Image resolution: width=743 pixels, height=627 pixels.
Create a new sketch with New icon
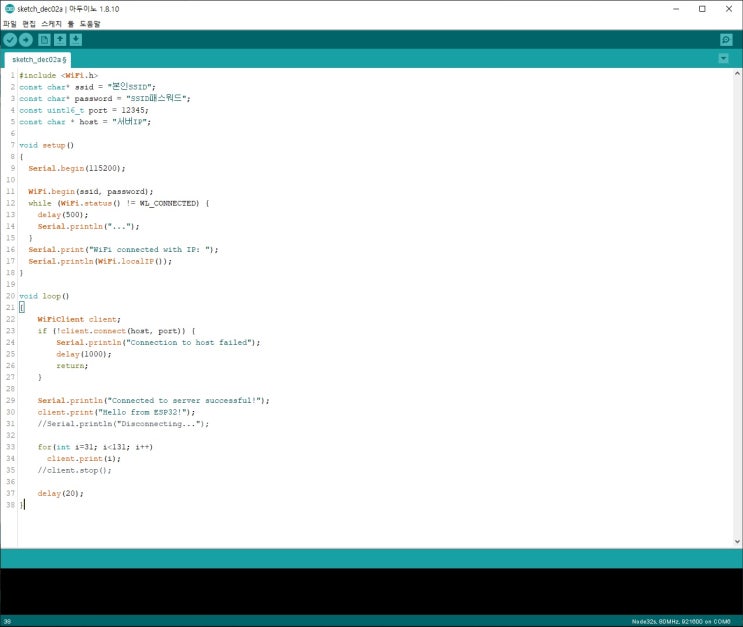44,39
